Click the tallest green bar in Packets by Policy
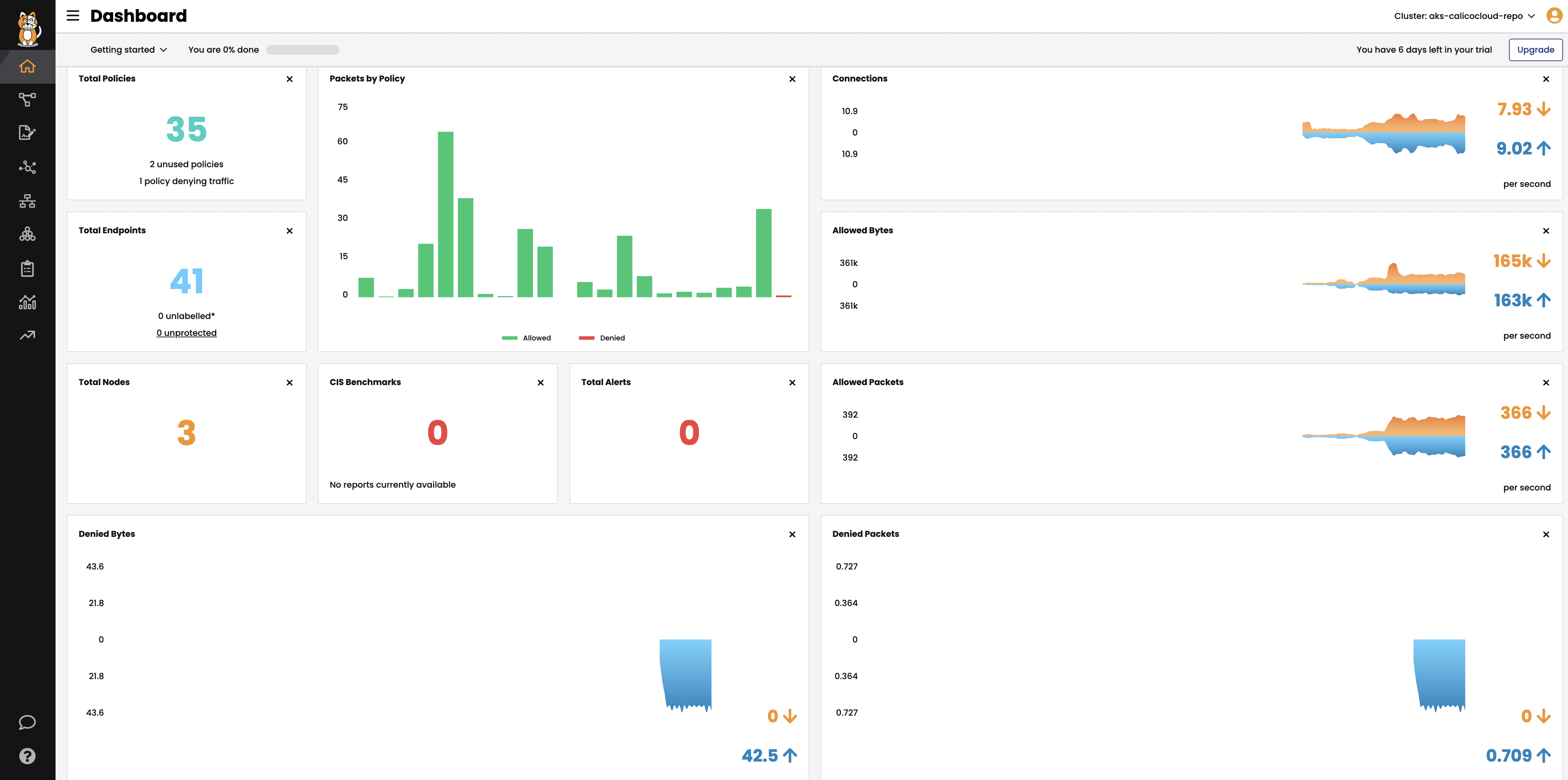Viewport: 1568px width, 780px height. pyautogui.click(x=445, y=214)
